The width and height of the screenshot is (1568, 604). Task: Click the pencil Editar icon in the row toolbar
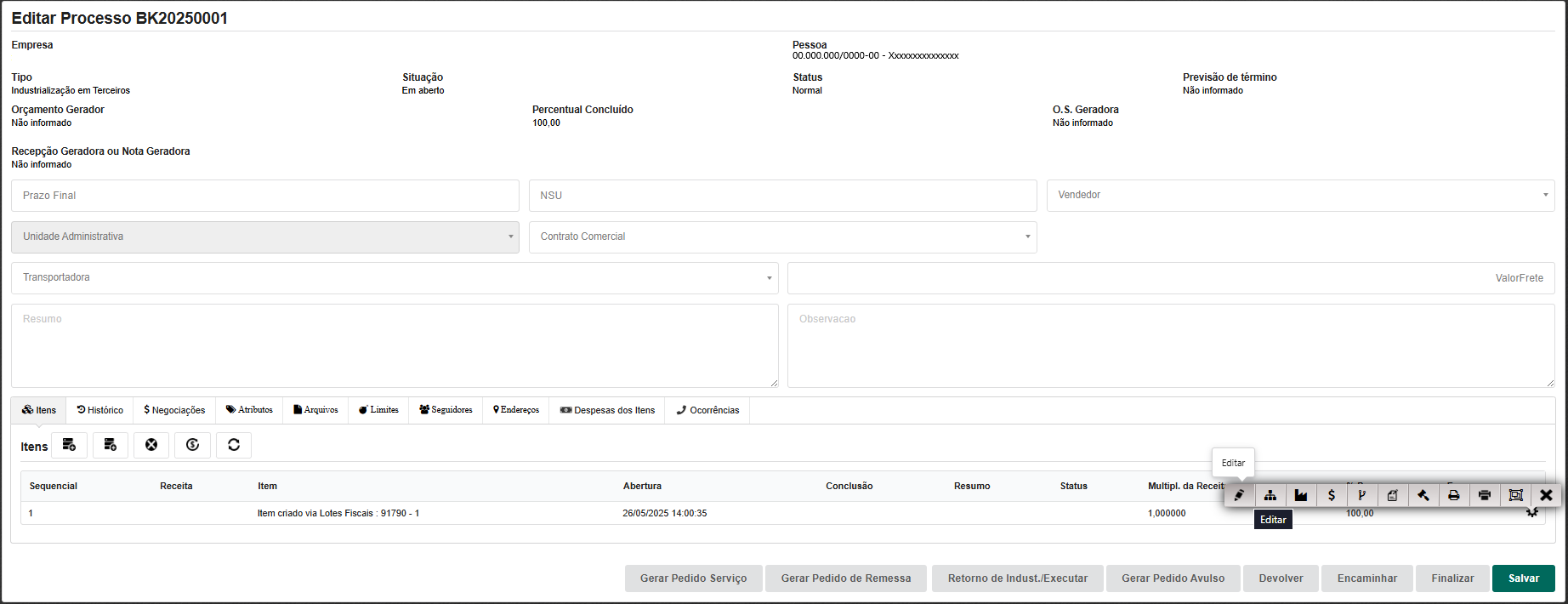coord(1239,495)
